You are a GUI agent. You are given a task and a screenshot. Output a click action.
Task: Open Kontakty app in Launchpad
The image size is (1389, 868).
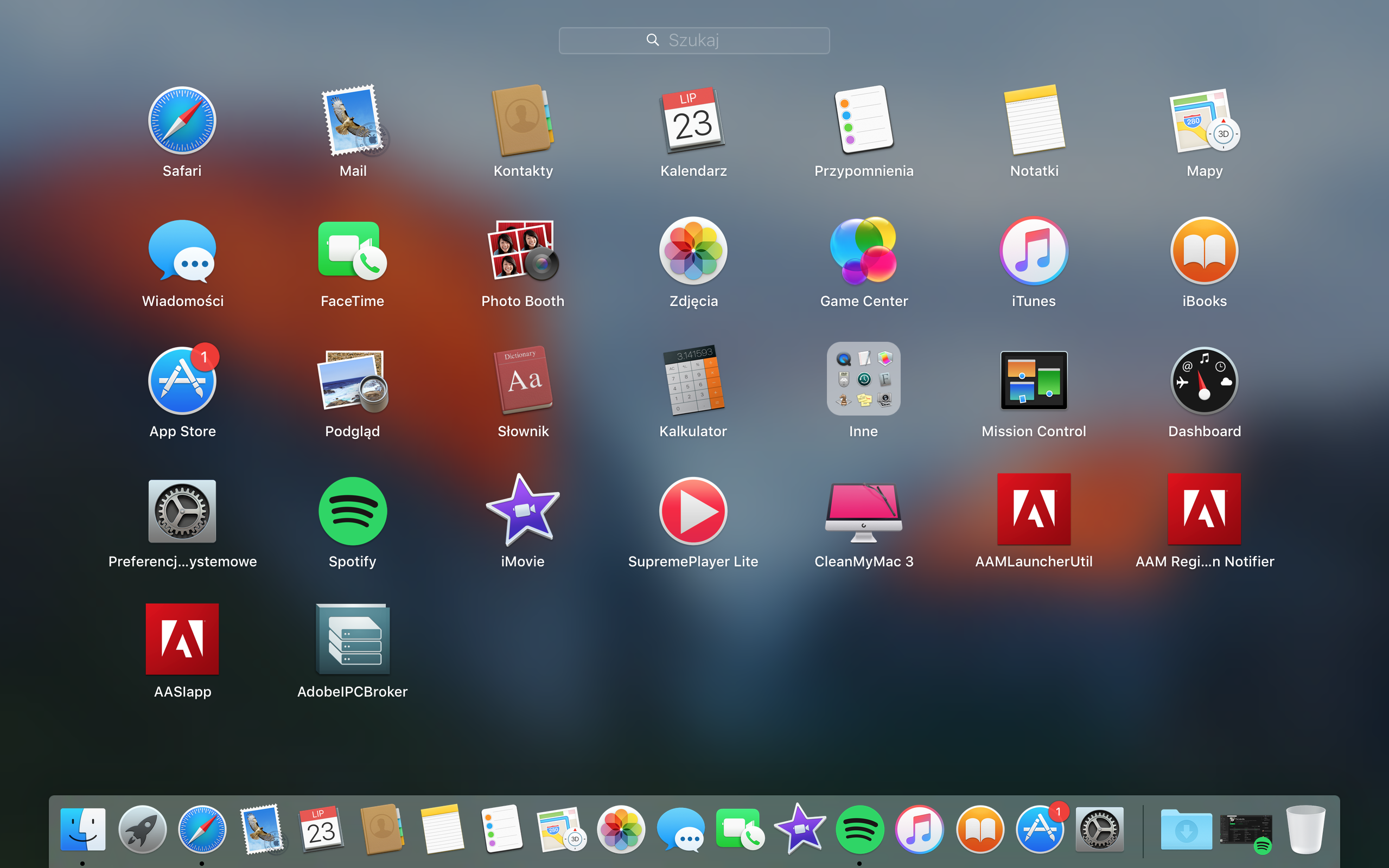pyautogui.click(x=523, y=120)
